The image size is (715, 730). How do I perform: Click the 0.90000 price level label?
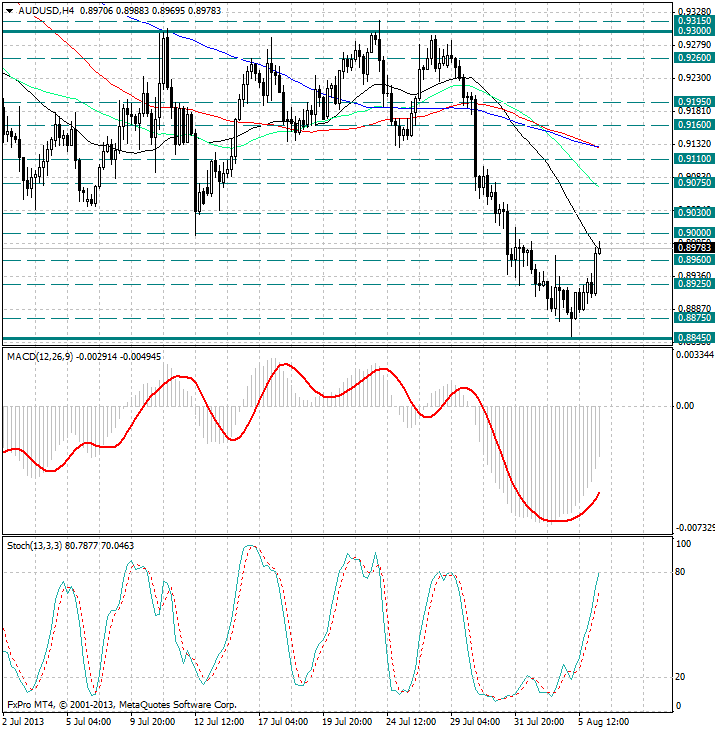pyautogui.click(x=694, y=233)
